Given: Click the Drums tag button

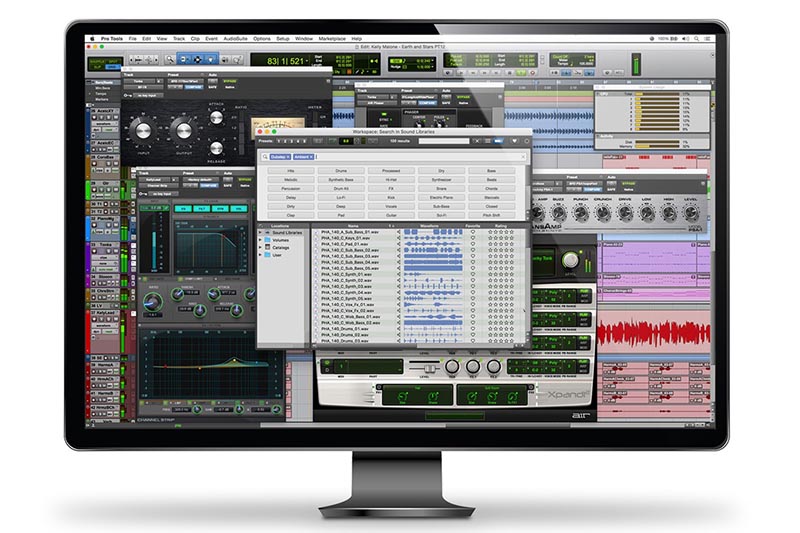Looking at the screenshot, I should coord(341,171).
